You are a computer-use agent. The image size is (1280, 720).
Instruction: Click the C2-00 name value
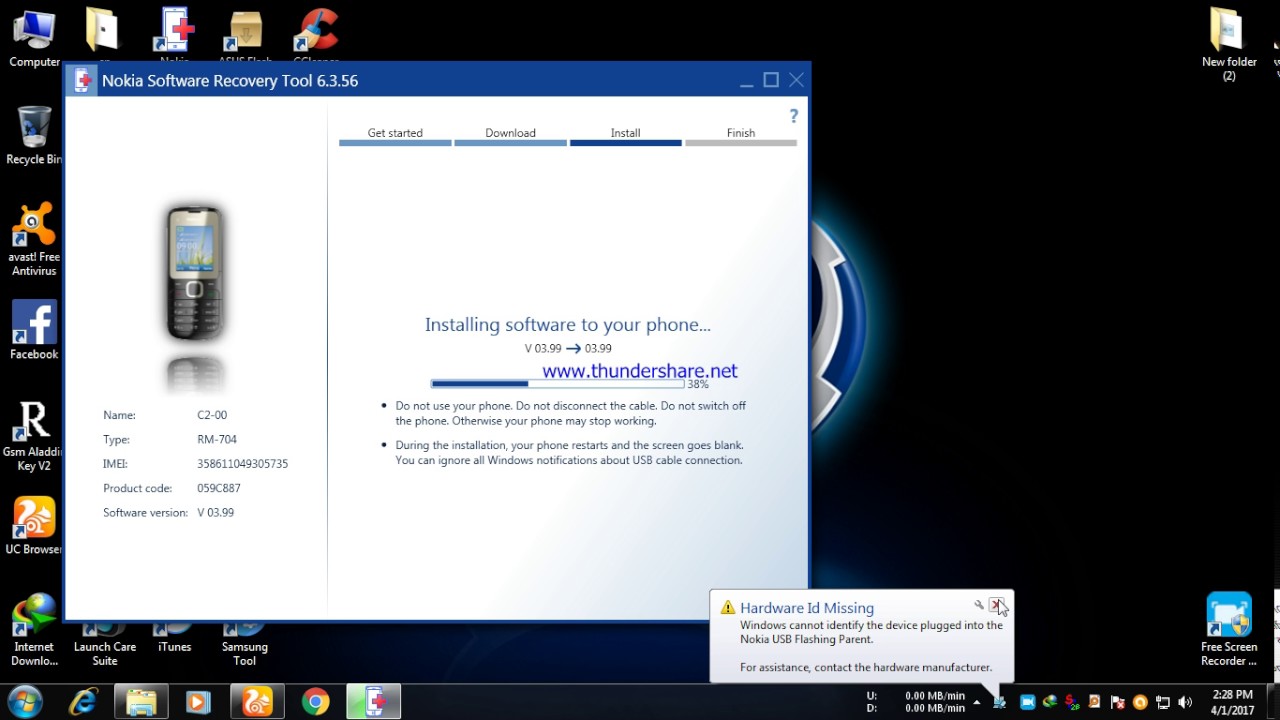pyautogui.click(x=212, y=415)
